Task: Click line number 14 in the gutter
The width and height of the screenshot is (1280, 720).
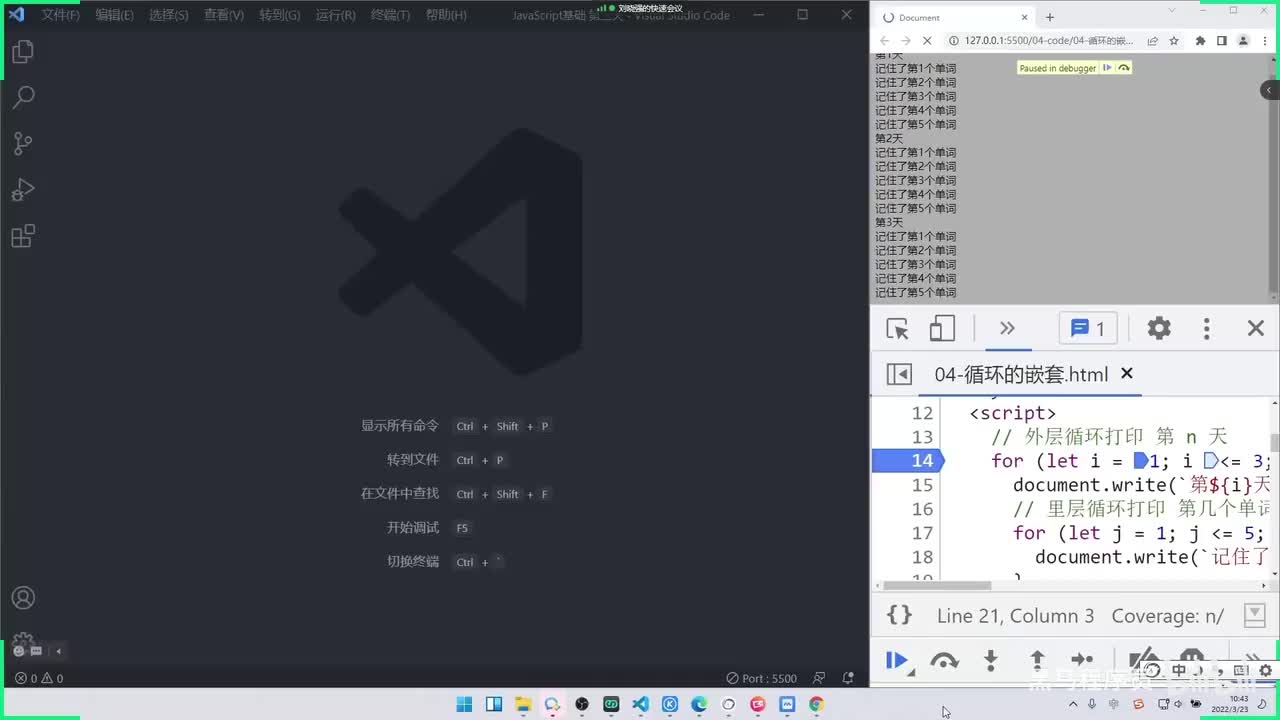Action: (922, 461)
